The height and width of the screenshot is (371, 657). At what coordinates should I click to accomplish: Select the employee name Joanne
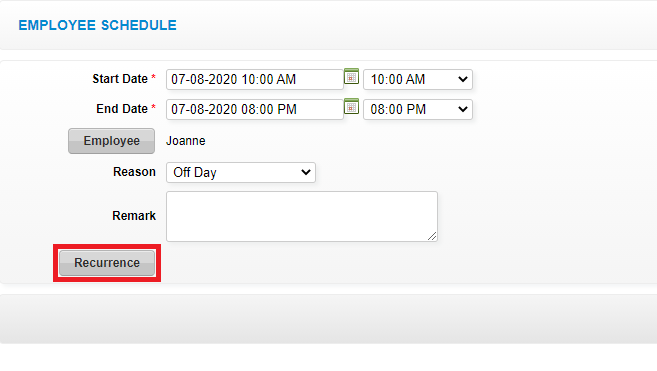[x=186, y=141]
